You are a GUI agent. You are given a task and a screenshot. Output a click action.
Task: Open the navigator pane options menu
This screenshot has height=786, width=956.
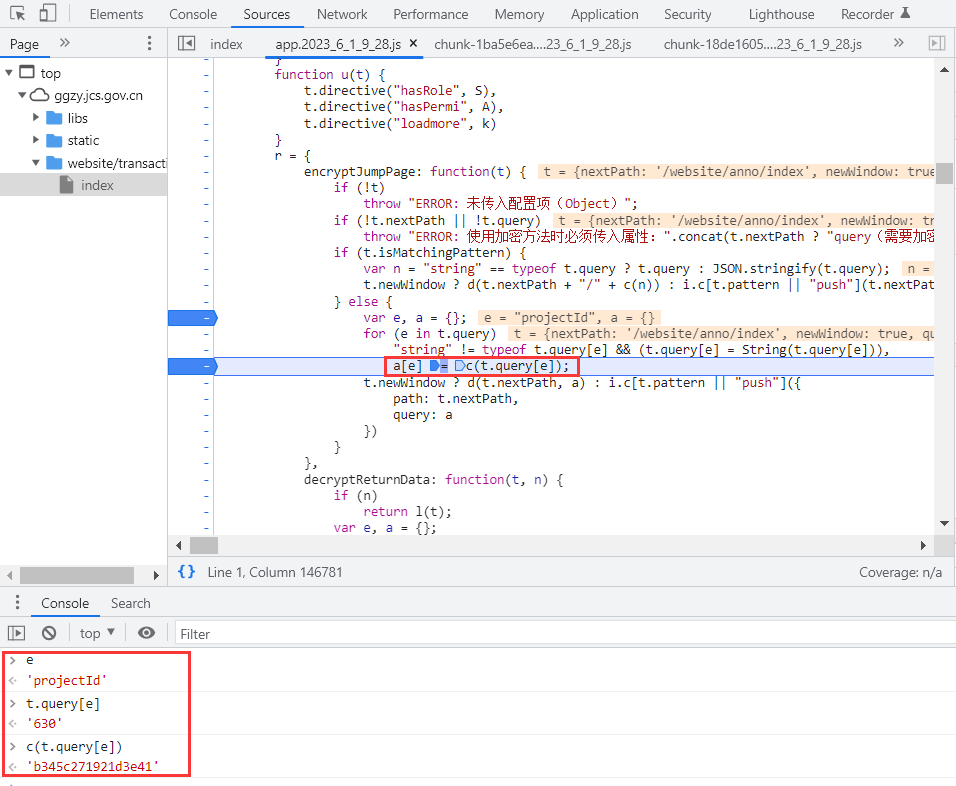coord(150,44)
